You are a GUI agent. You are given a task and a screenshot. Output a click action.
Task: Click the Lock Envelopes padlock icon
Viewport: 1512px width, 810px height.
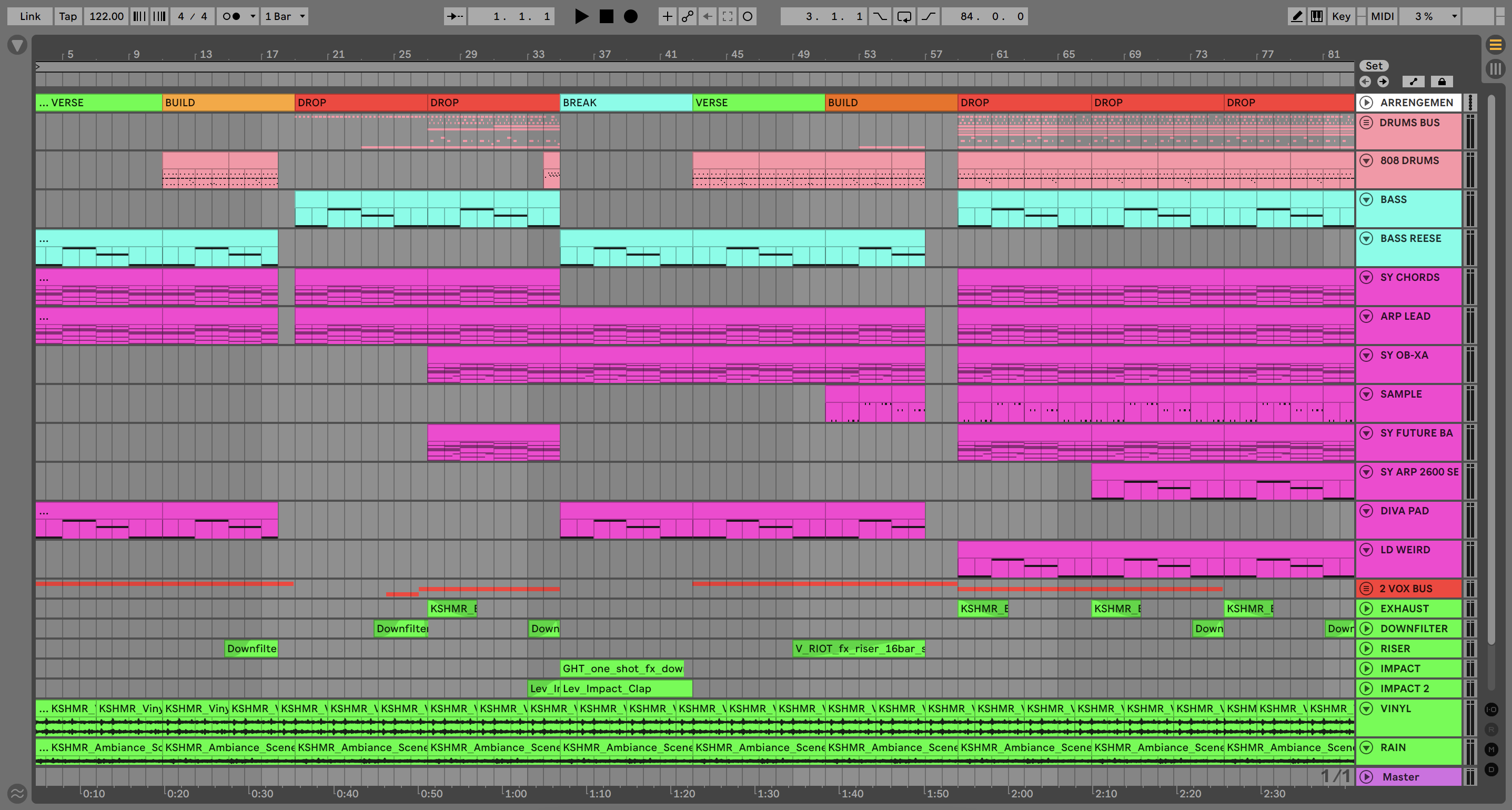click(1442, 82)
